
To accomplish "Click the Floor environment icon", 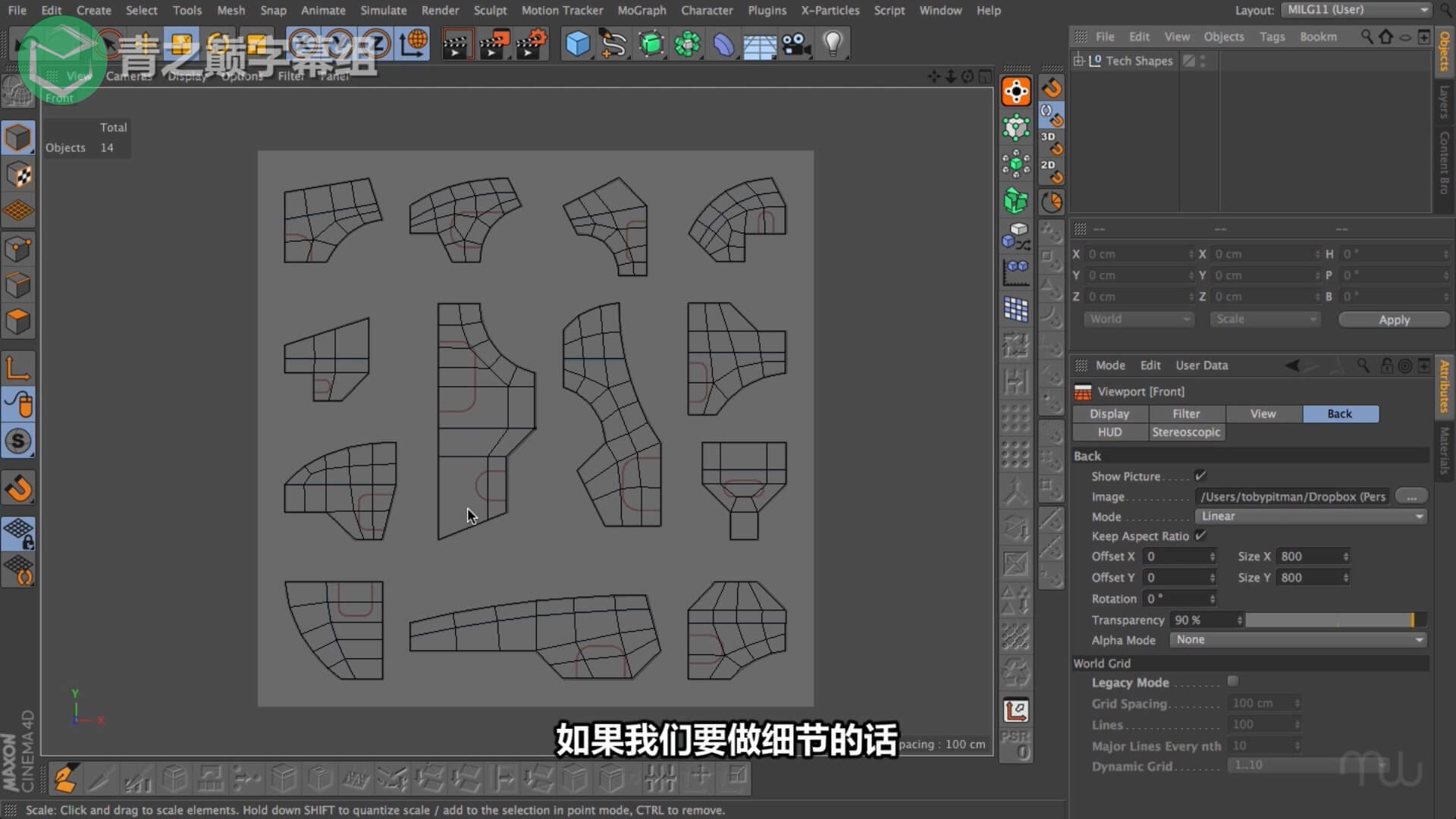I will [x=759, y=45].
